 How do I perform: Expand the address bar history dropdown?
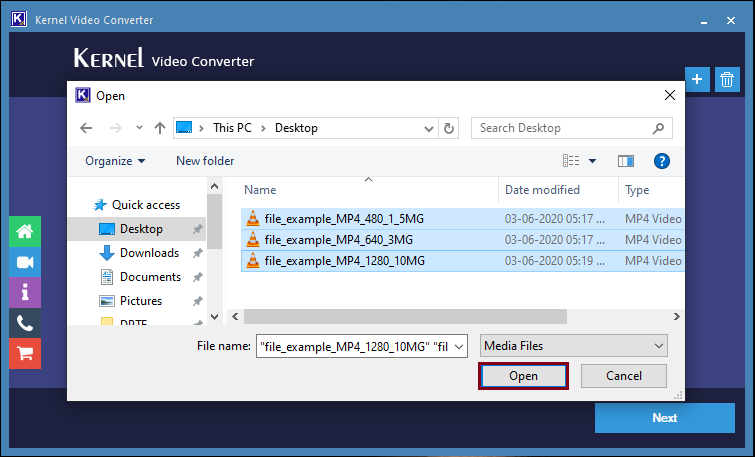[x=429, y=129]
